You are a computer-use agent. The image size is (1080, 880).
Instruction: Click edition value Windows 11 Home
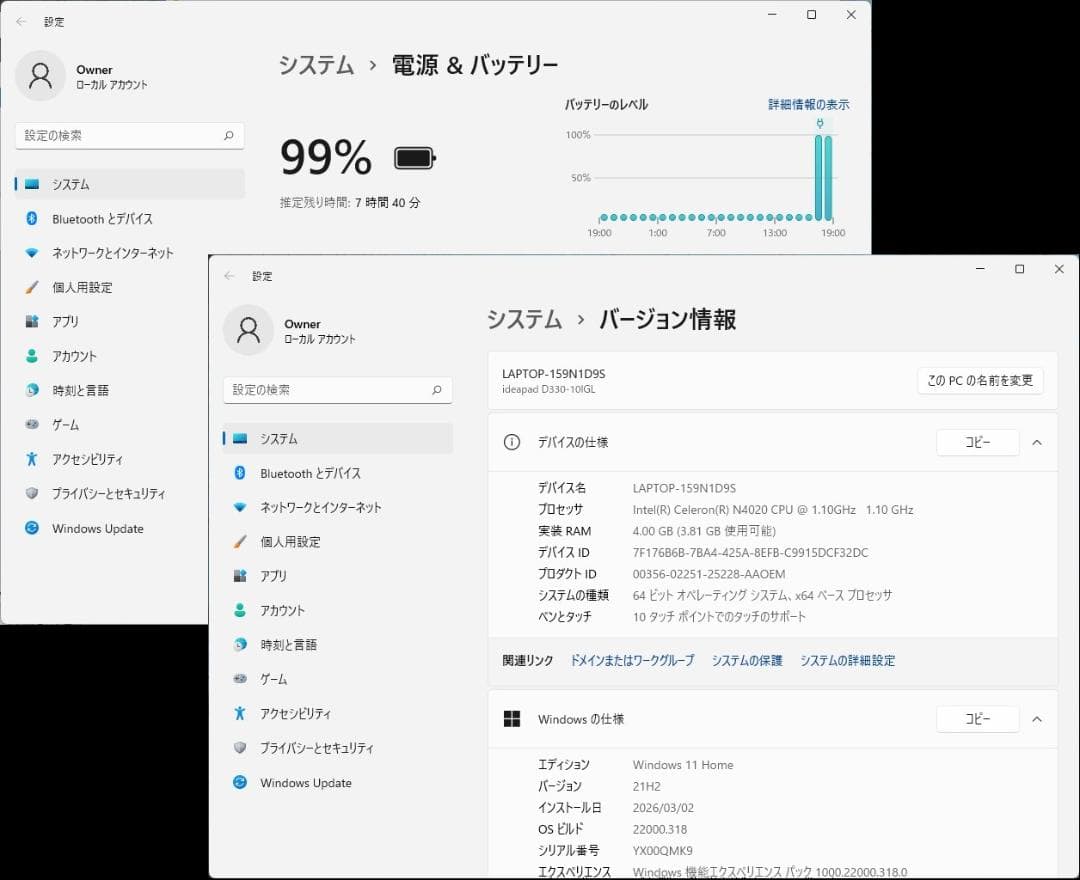pyautogui.click(x=683, y=764)
